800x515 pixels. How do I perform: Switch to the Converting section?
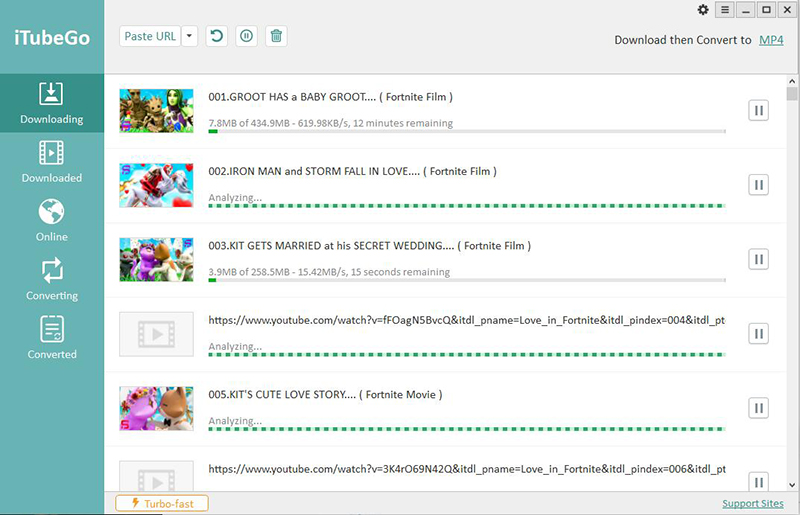pyautogui.click(x=52, y=279)
